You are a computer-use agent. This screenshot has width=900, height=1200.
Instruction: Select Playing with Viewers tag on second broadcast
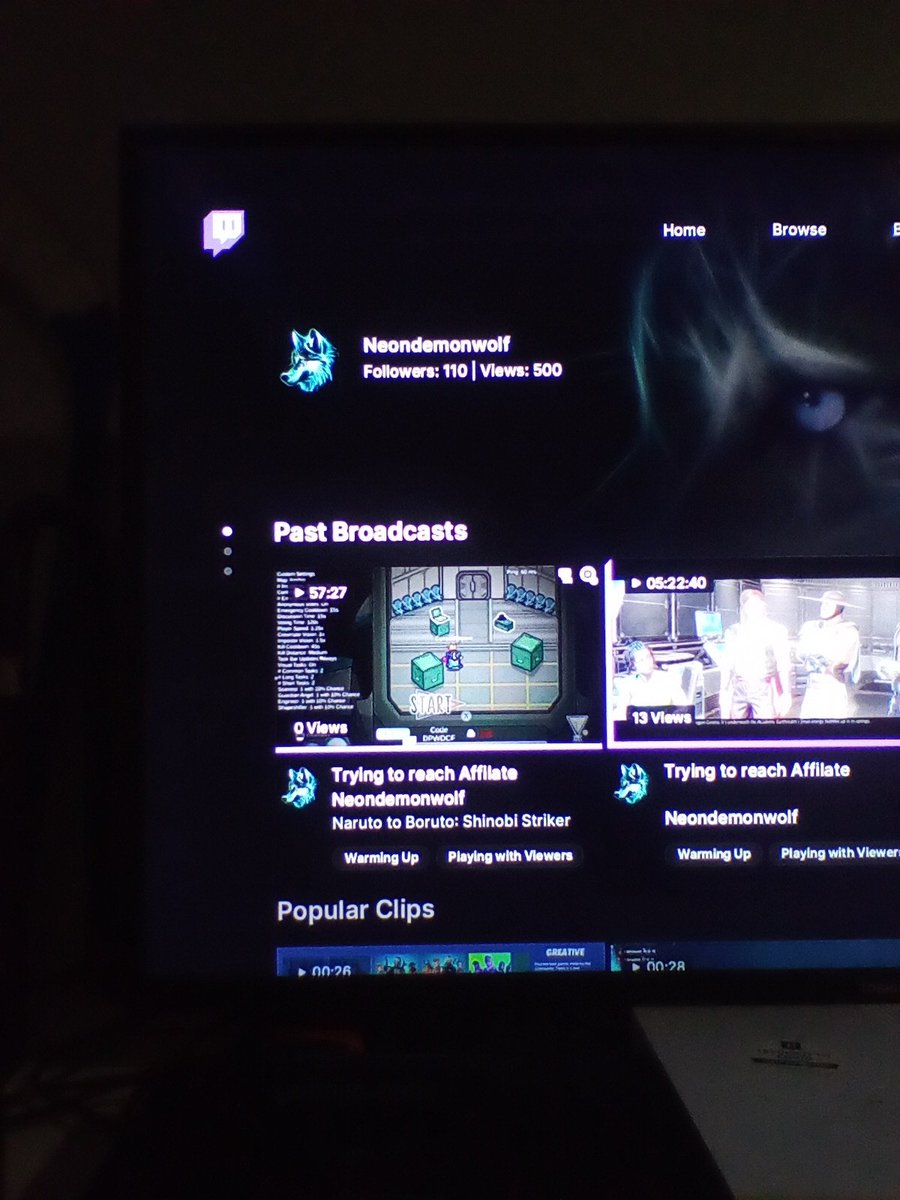tap(836, 853)
